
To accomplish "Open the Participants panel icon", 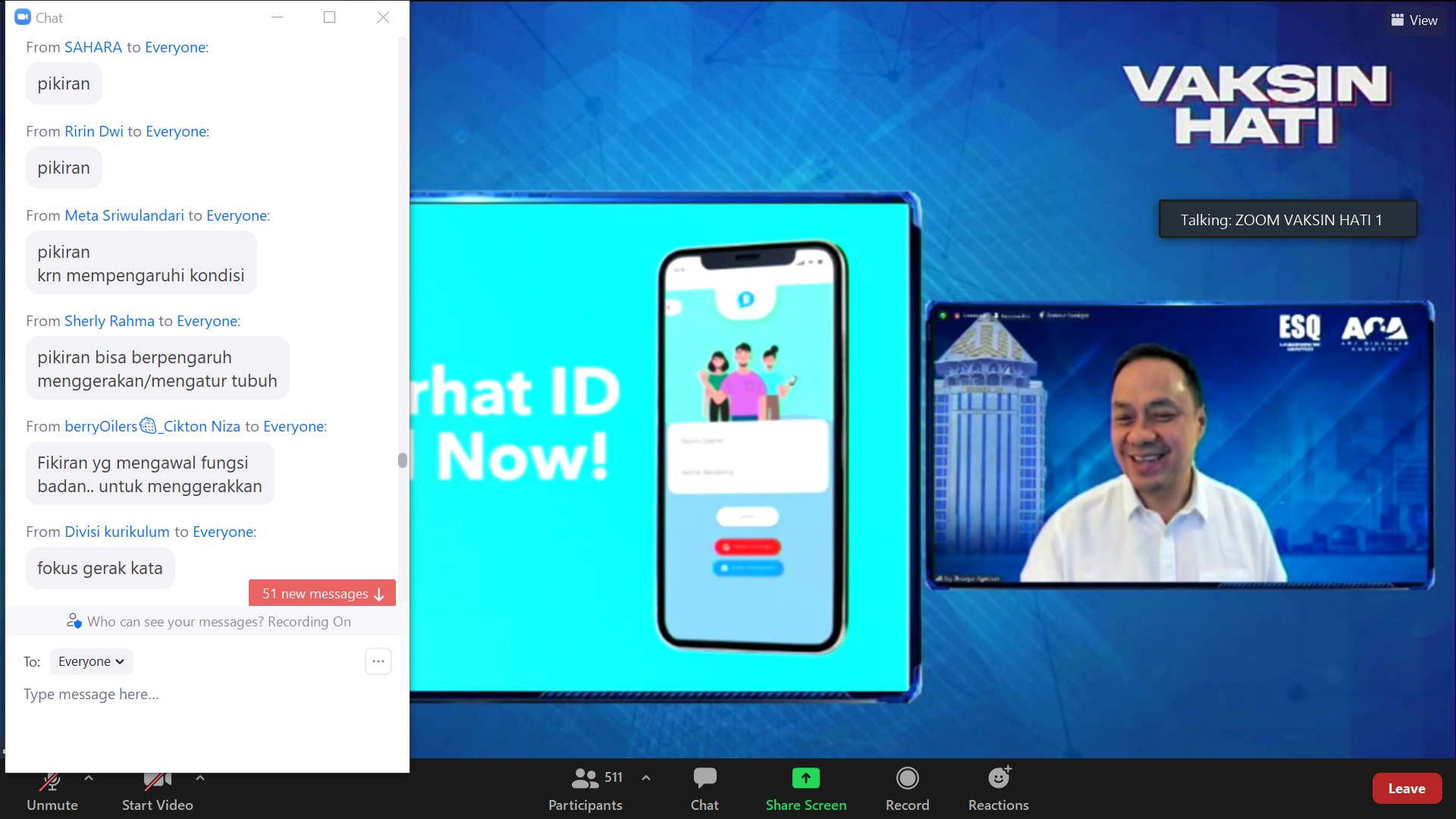I will pos(585,779).
